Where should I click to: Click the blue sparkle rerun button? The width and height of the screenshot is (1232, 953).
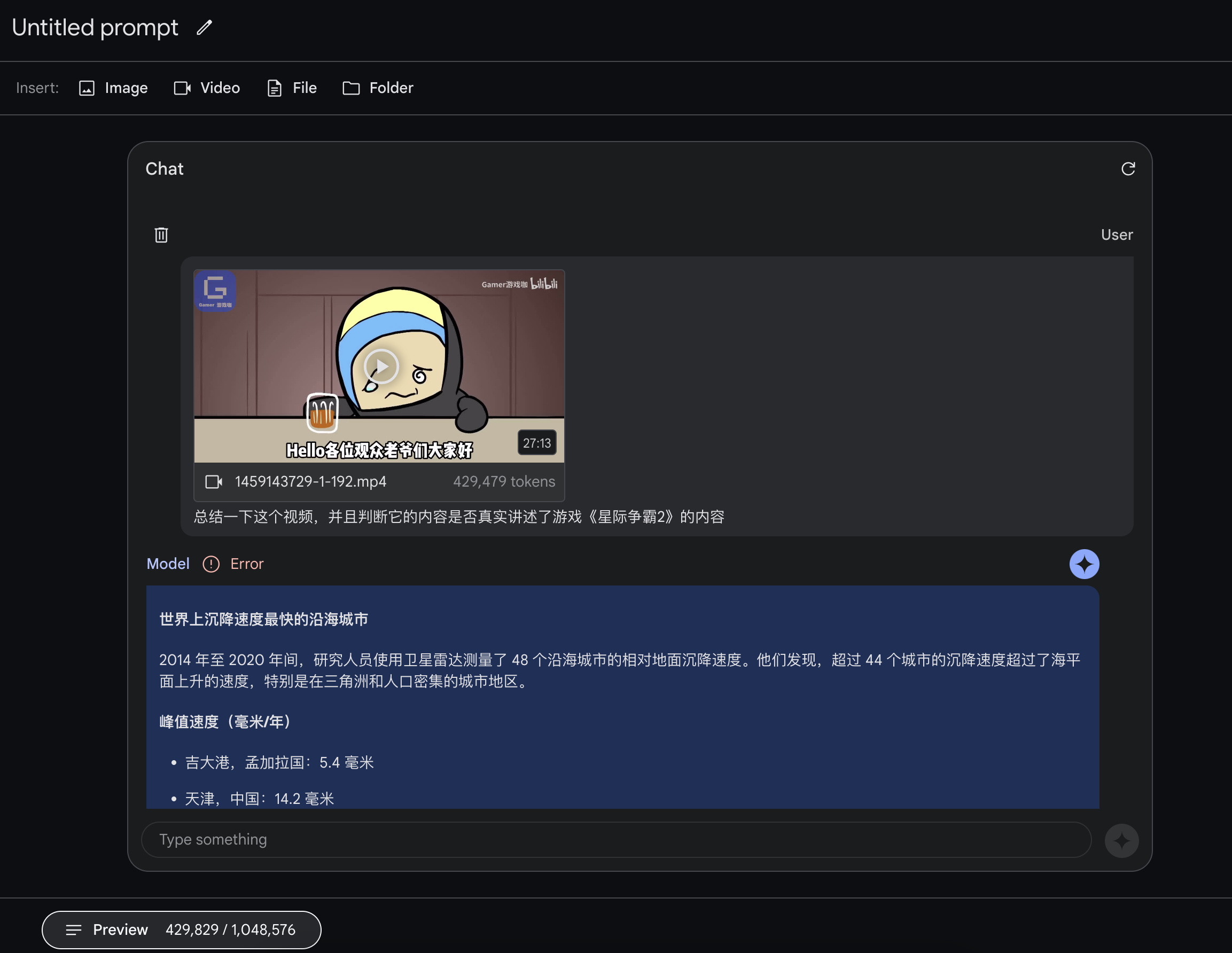[x=1084, y=564]
